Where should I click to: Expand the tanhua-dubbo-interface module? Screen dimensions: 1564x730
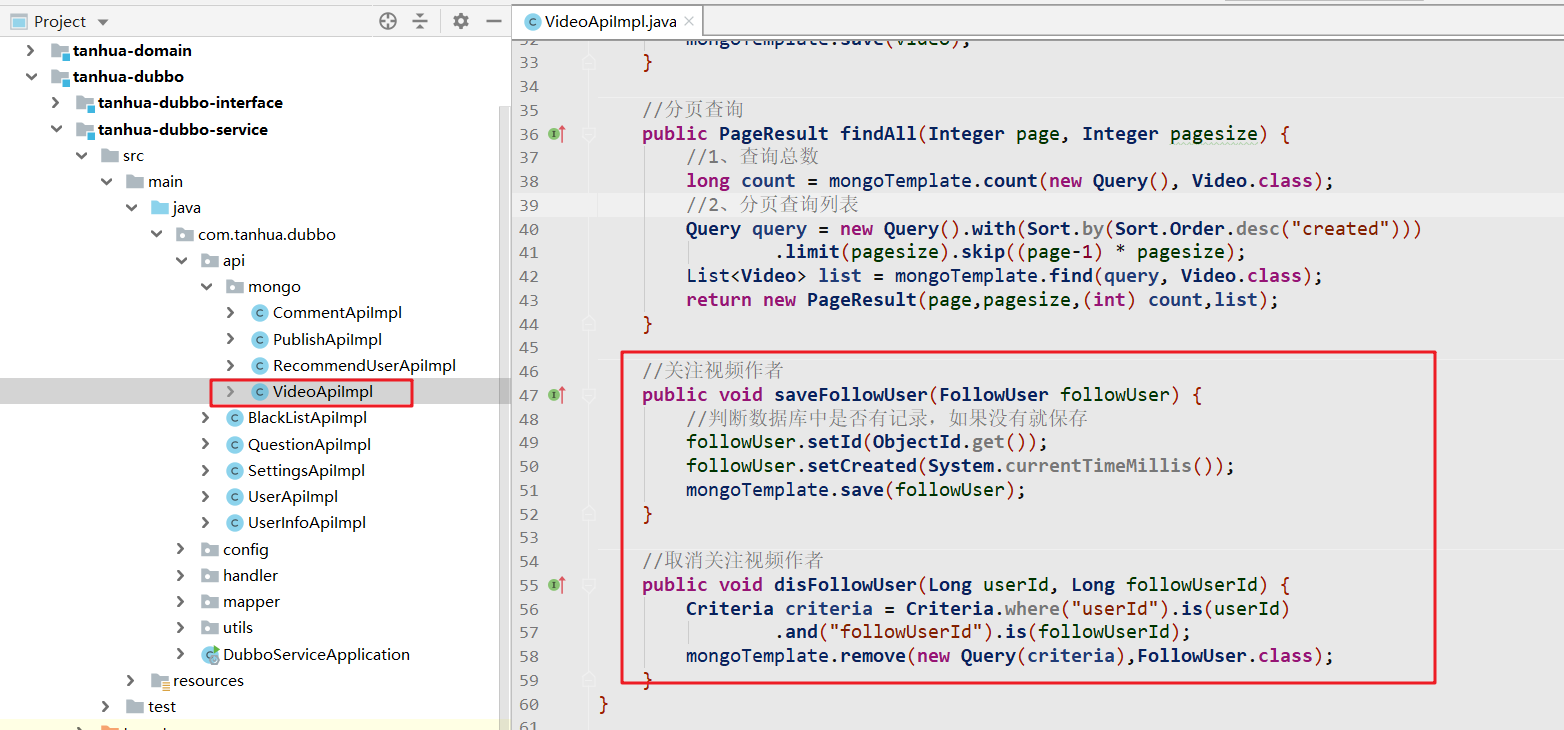[56, 102]
